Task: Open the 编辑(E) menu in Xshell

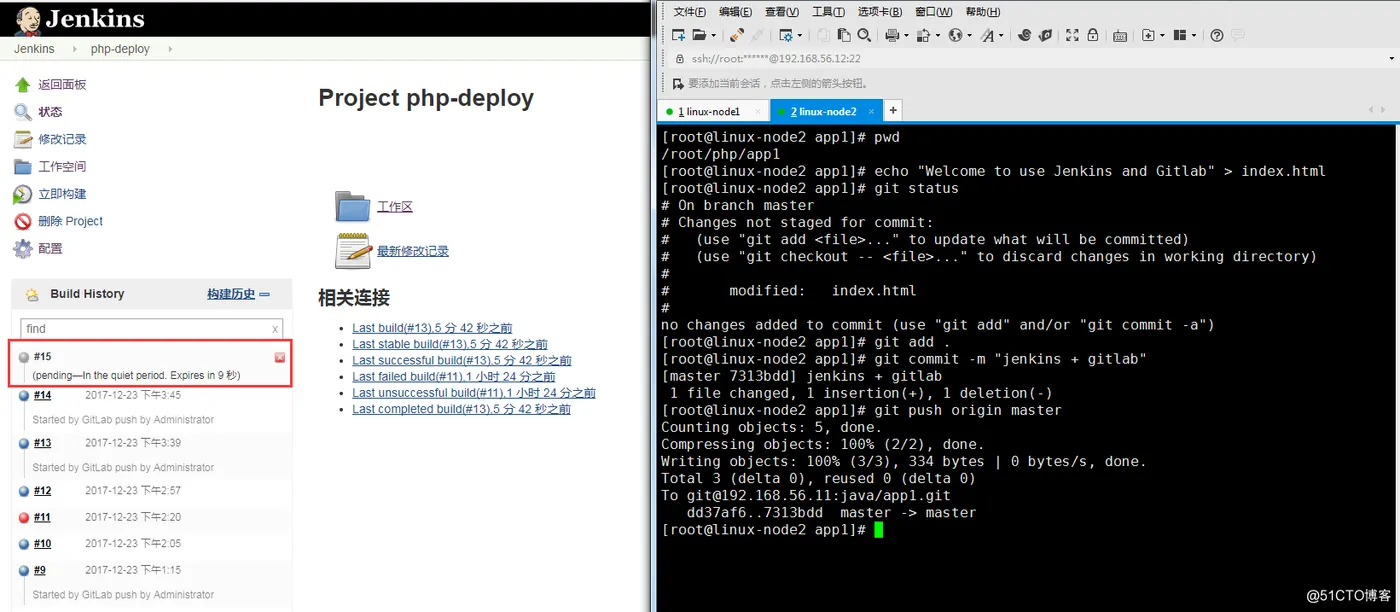Action: [735, 12]
